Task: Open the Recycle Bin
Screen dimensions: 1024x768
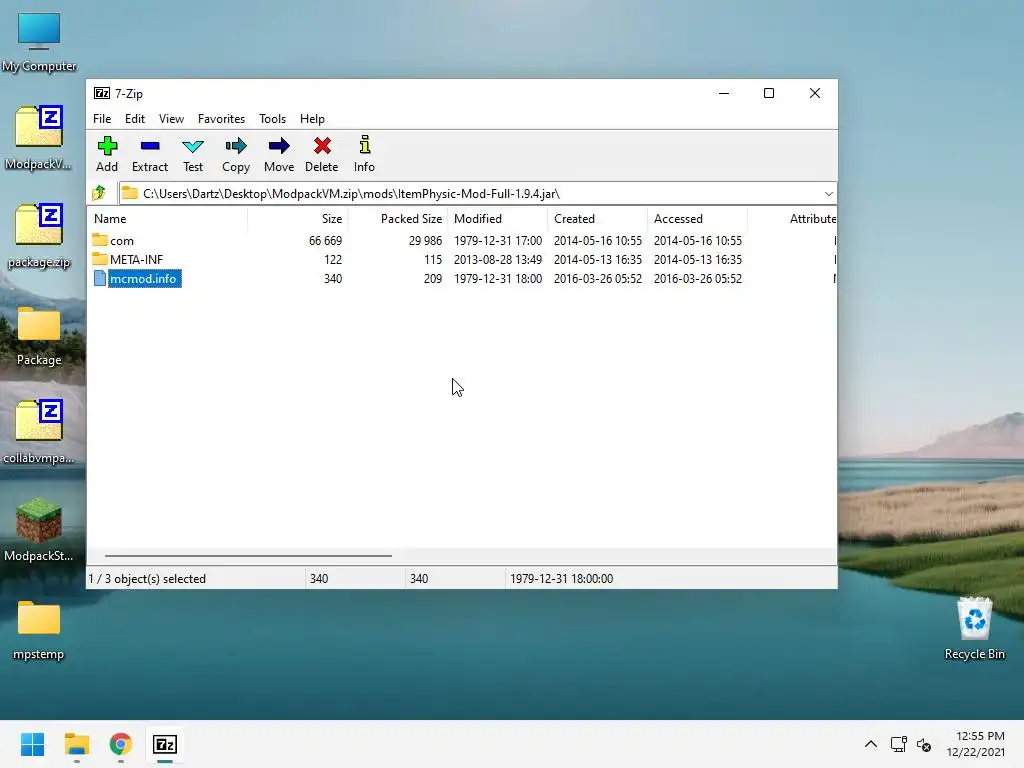Action: pyautogui.click(x=974, y=628)
